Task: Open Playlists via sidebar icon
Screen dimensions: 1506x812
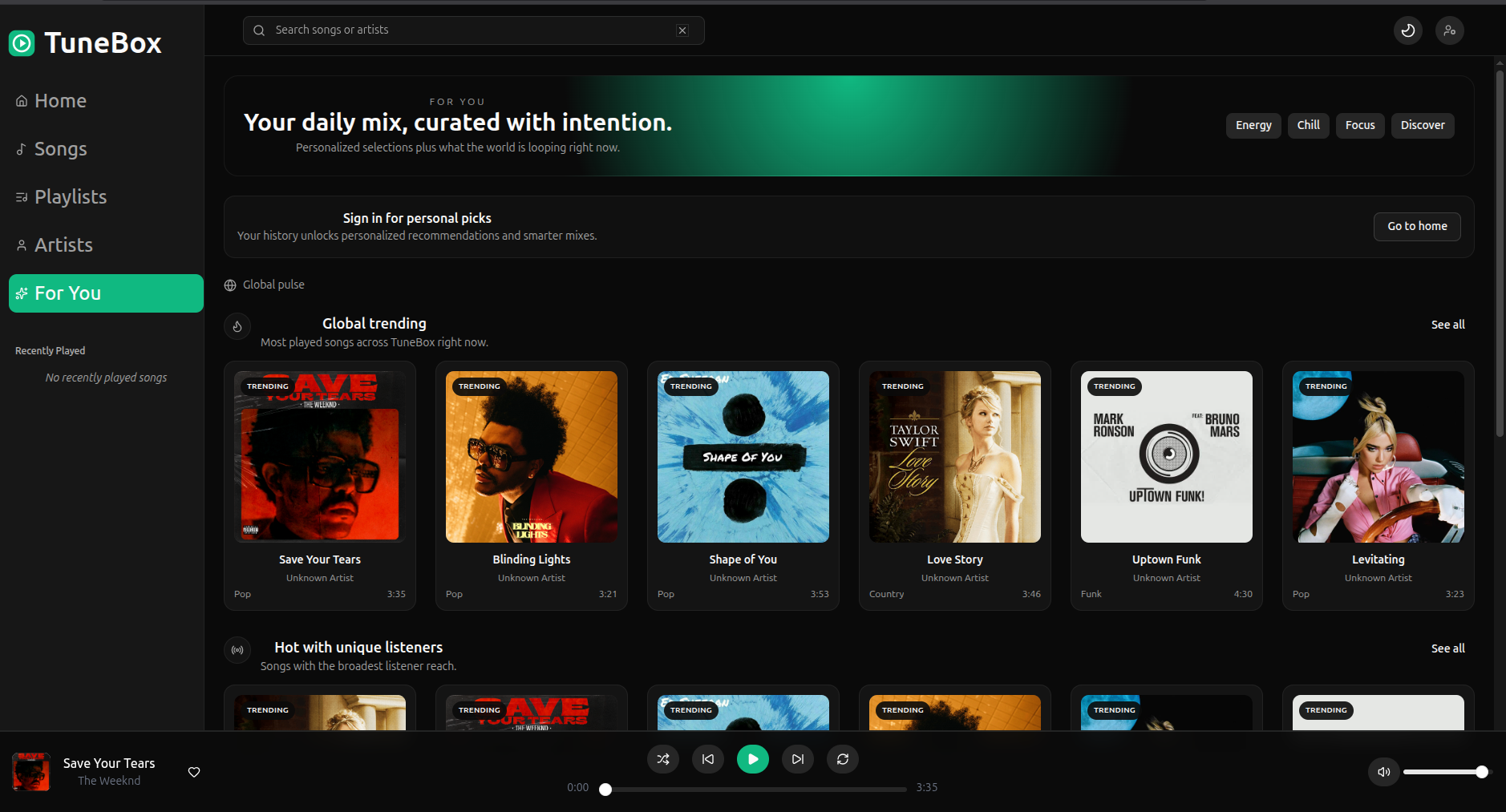Action: click(x=20, y=196)
